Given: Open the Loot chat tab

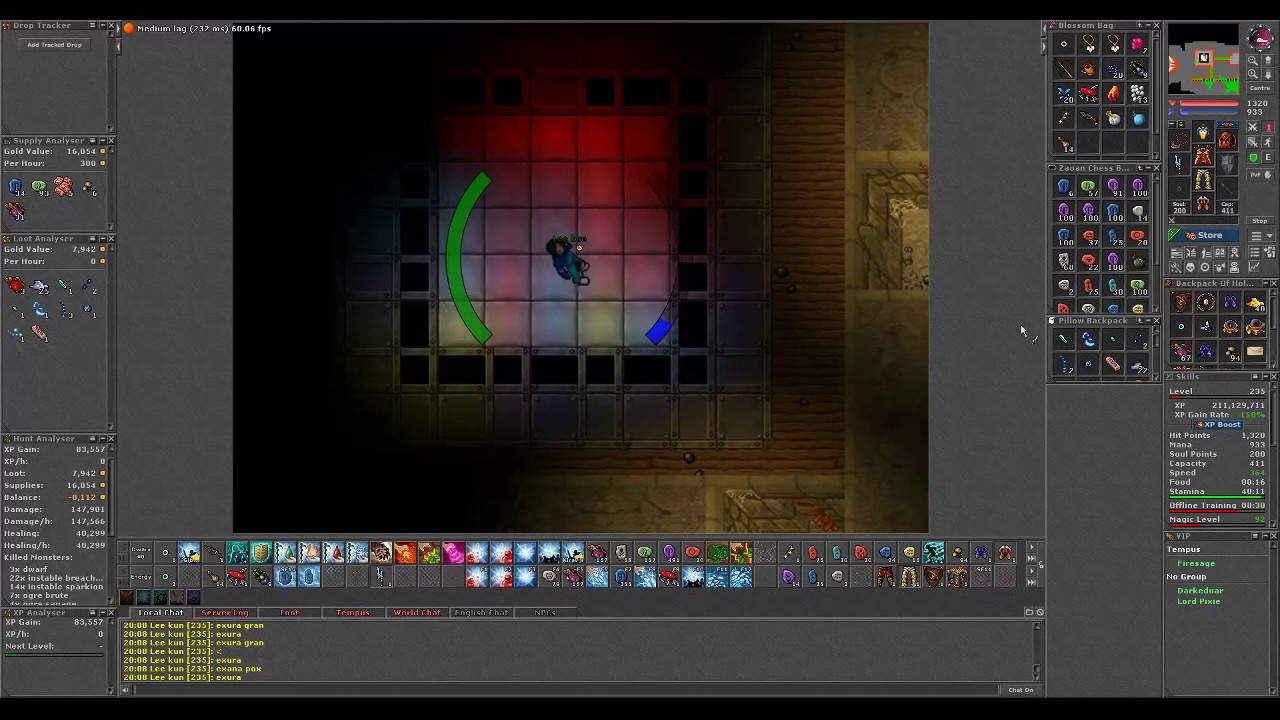Looking at the screenshot, I should 289,612.
